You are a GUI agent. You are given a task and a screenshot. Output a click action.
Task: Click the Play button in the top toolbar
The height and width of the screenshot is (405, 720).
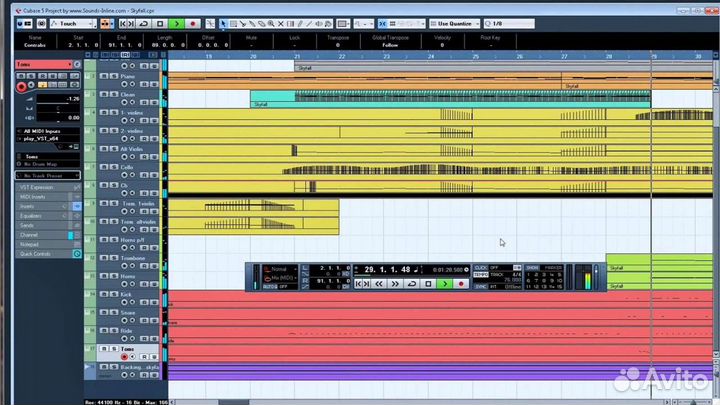point(177,23)
